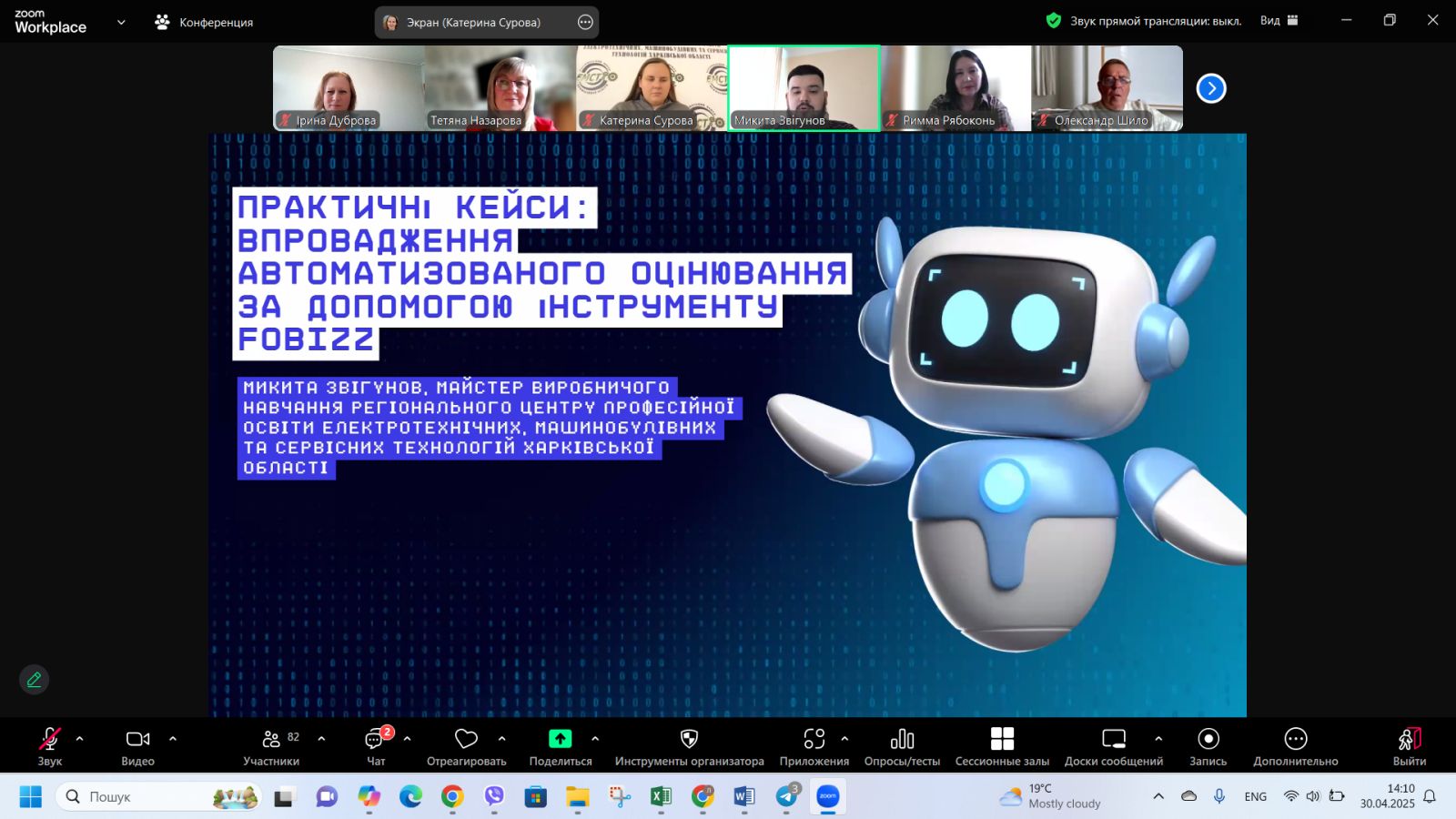Expand the arrow next to Чат
Screen dimensions: 1456x819
tap(407, 739)
